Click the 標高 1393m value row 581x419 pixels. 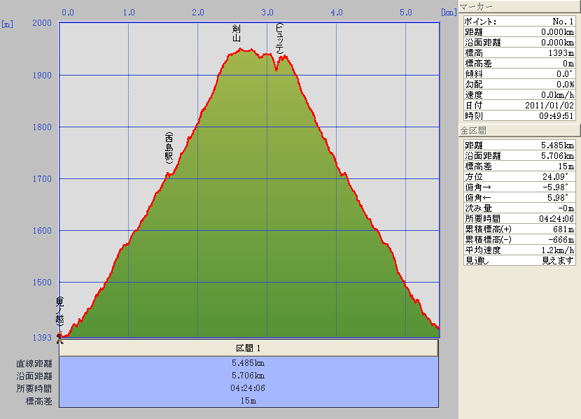click(x=519, y=53)
